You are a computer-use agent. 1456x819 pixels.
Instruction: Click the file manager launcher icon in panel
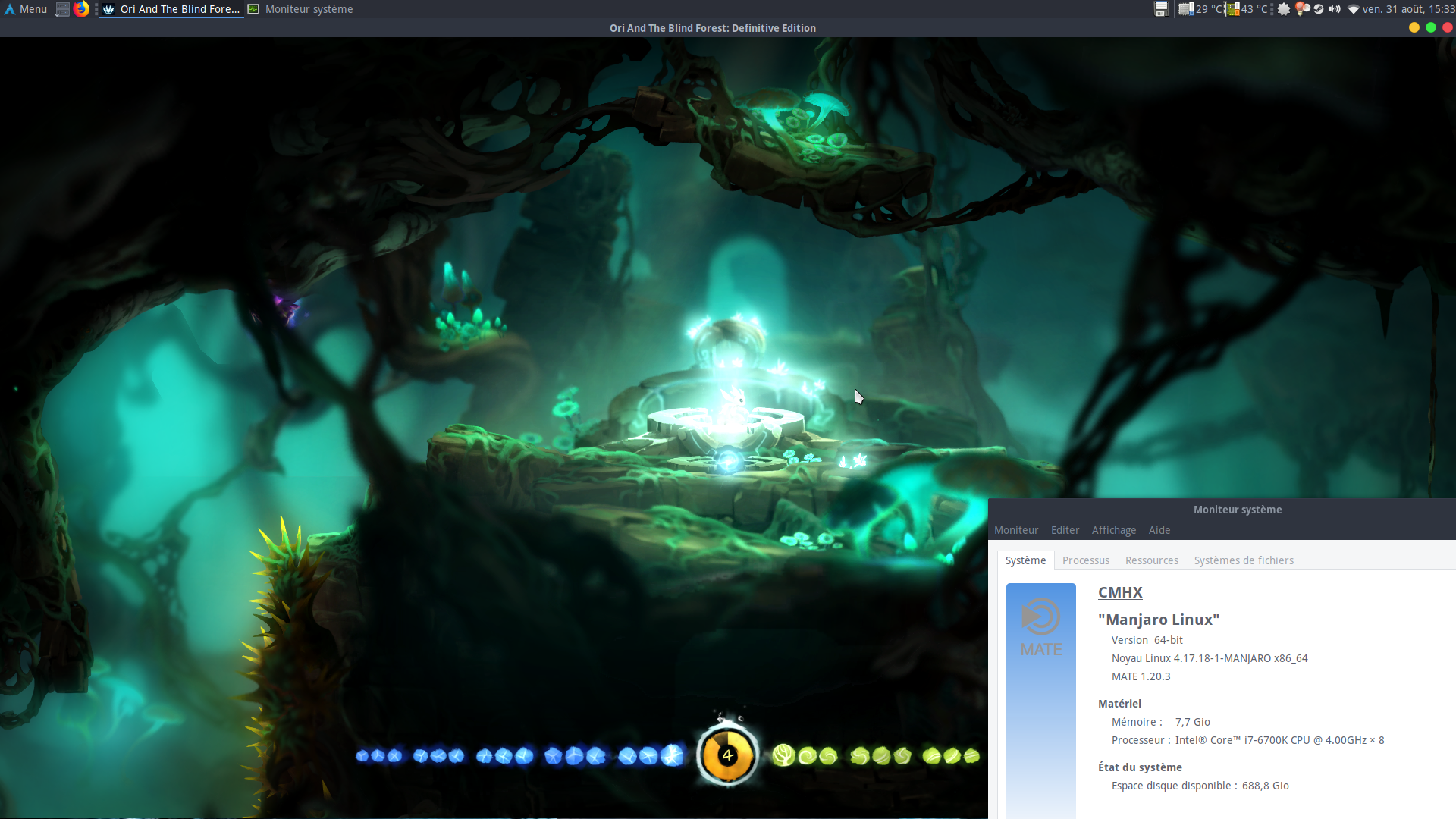pyautogui.click(x=63, y=9)
